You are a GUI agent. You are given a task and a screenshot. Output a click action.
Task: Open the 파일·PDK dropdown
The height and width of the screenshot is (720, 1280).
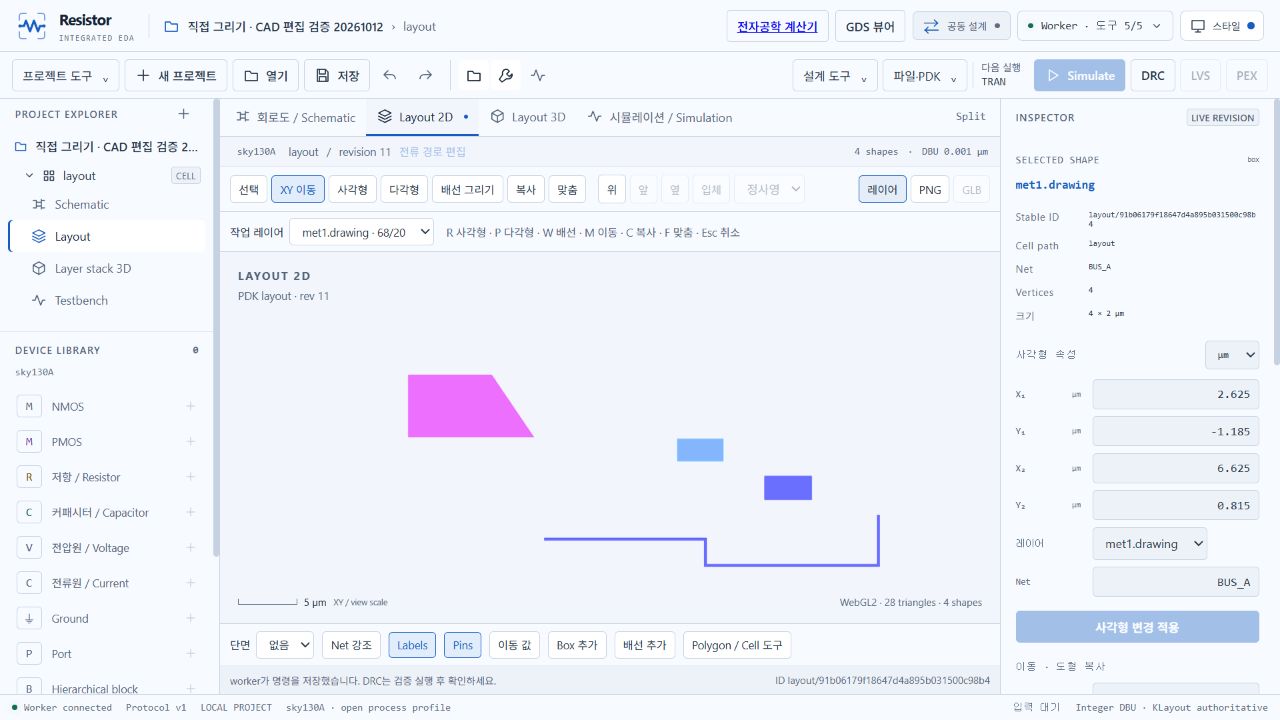click(x=925, y=76)
